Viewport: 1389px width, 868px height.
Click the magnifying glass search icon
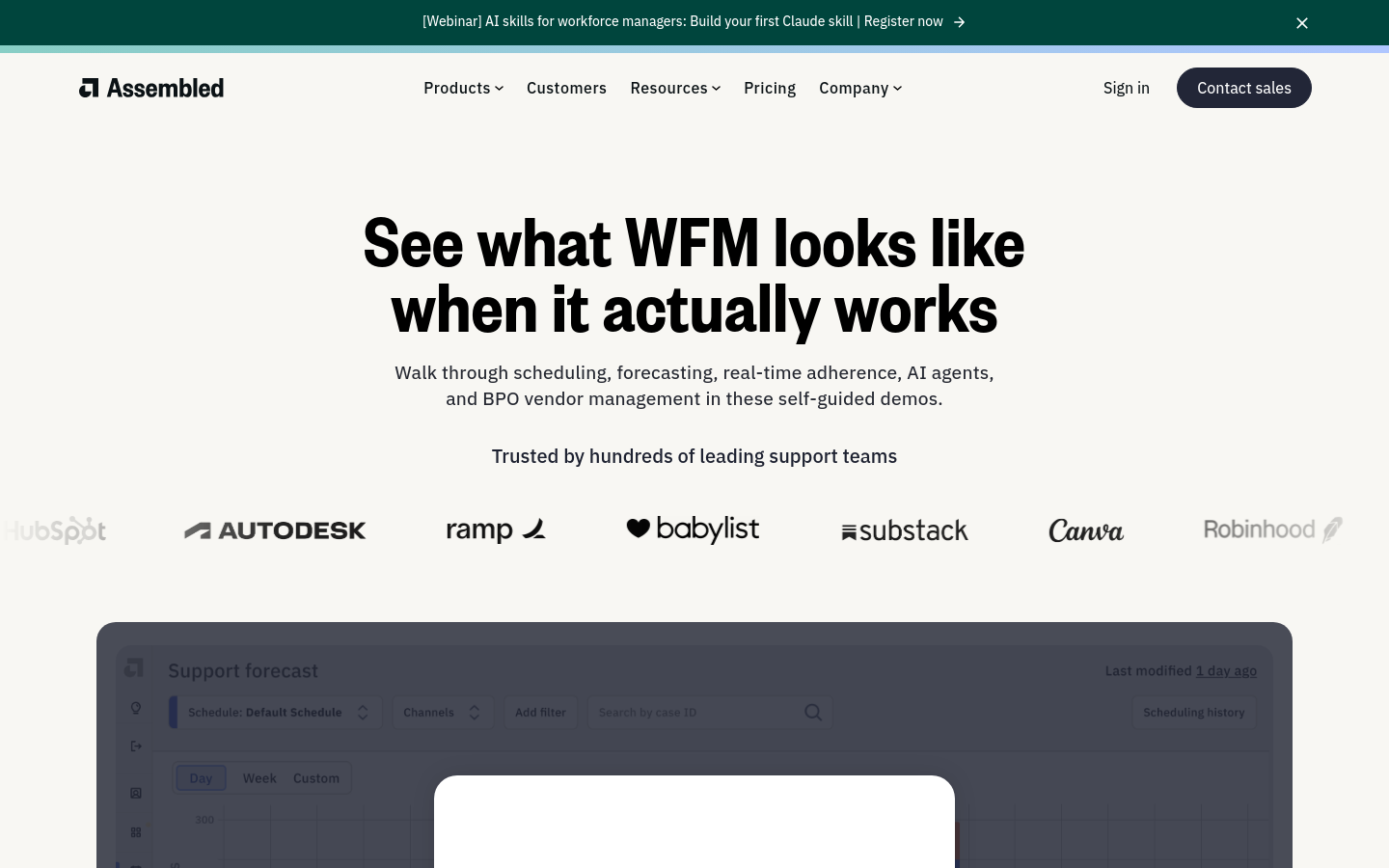(x=813, y=713)
